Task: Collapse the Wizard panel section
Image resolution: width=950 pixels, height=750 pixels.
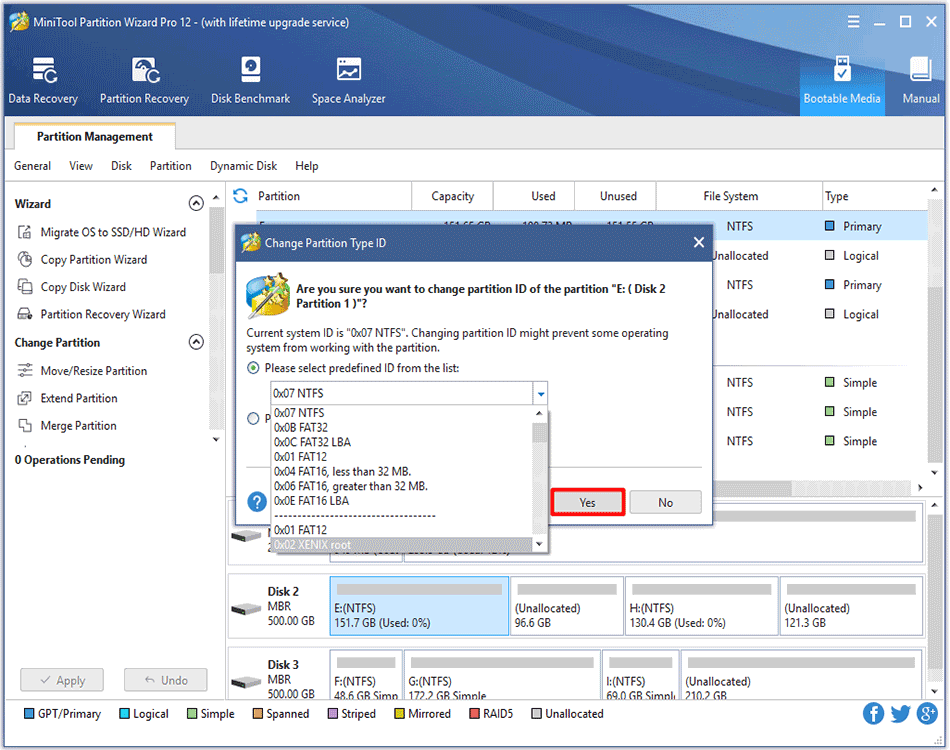Action: tap(196, 203)
